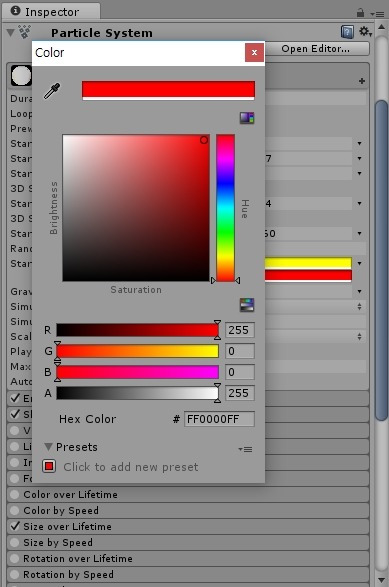Click the Particle System component icon
Screen dimensions: 389x587
(24, 32)
